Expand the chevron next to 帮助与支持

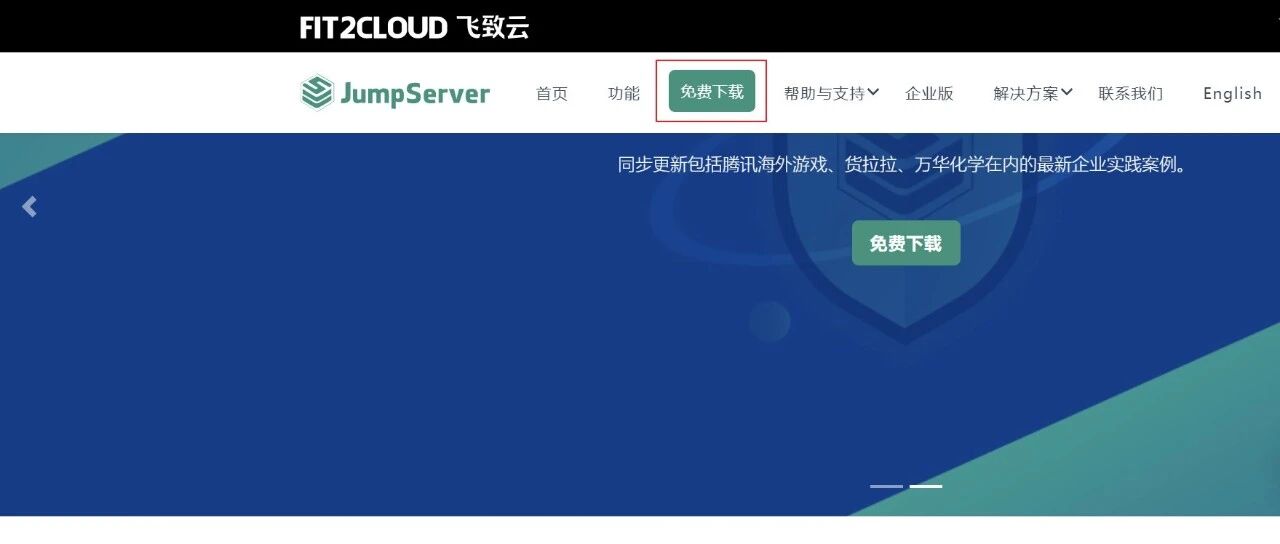click(x=873, y=92)
